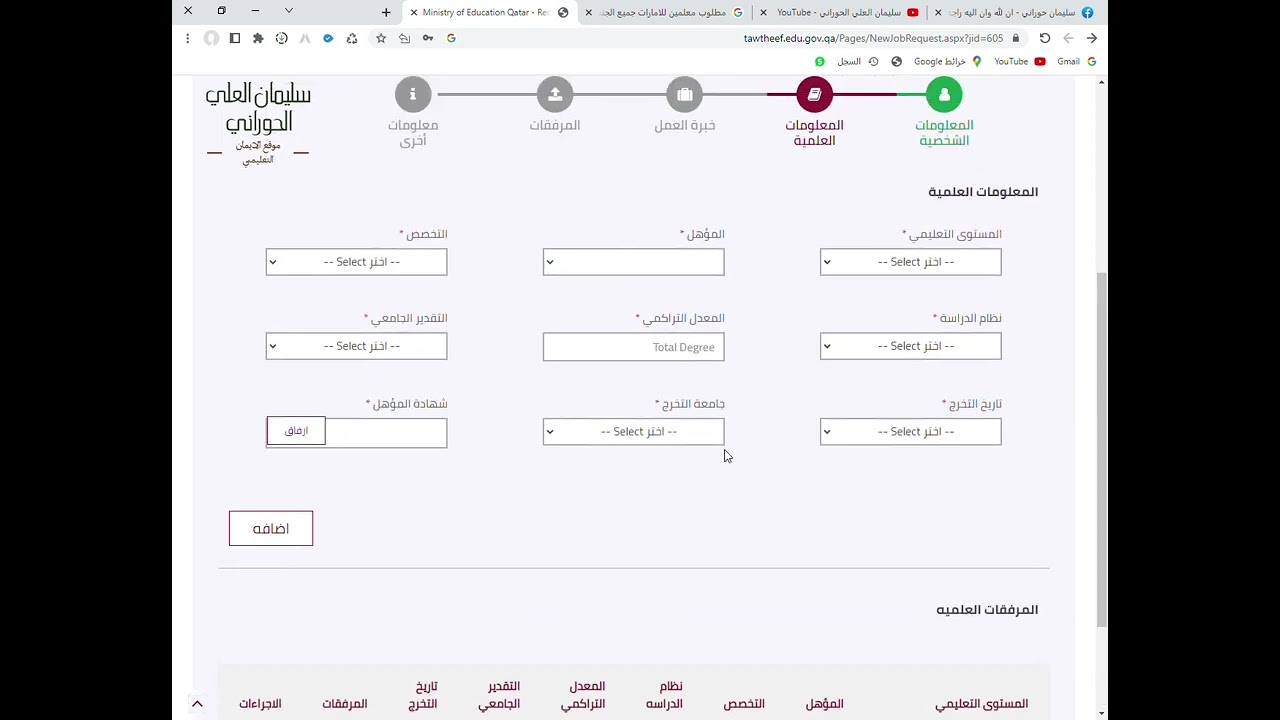The image size is (1280, 720).
Task: Click the المعدل التراكمي table column header
Action: [583, 695]
